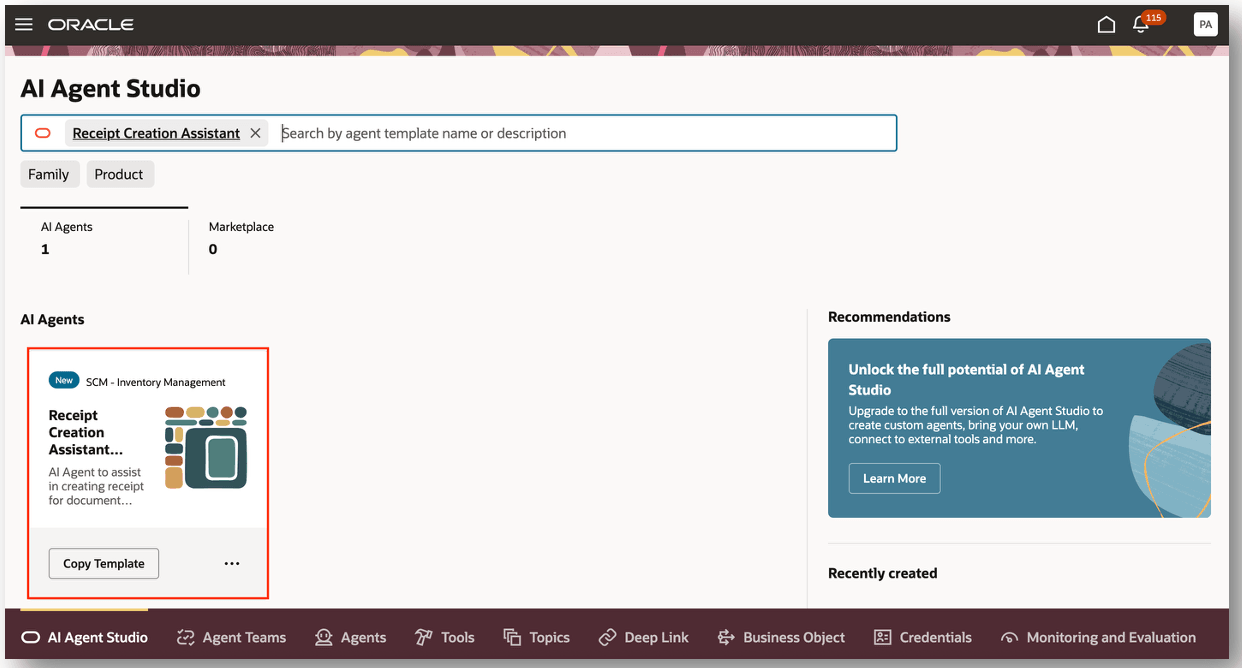
Task: Click the Recommendations heading
Action: (889, 317)
